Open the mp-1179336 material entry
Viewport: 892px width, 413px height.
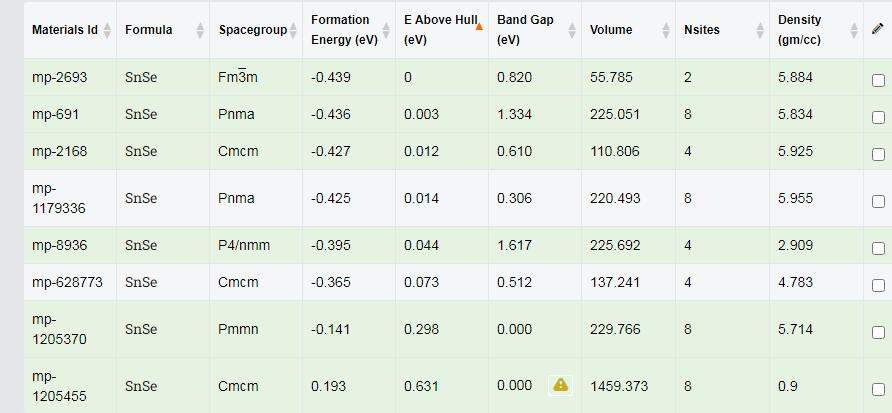(x=62, y=198)
